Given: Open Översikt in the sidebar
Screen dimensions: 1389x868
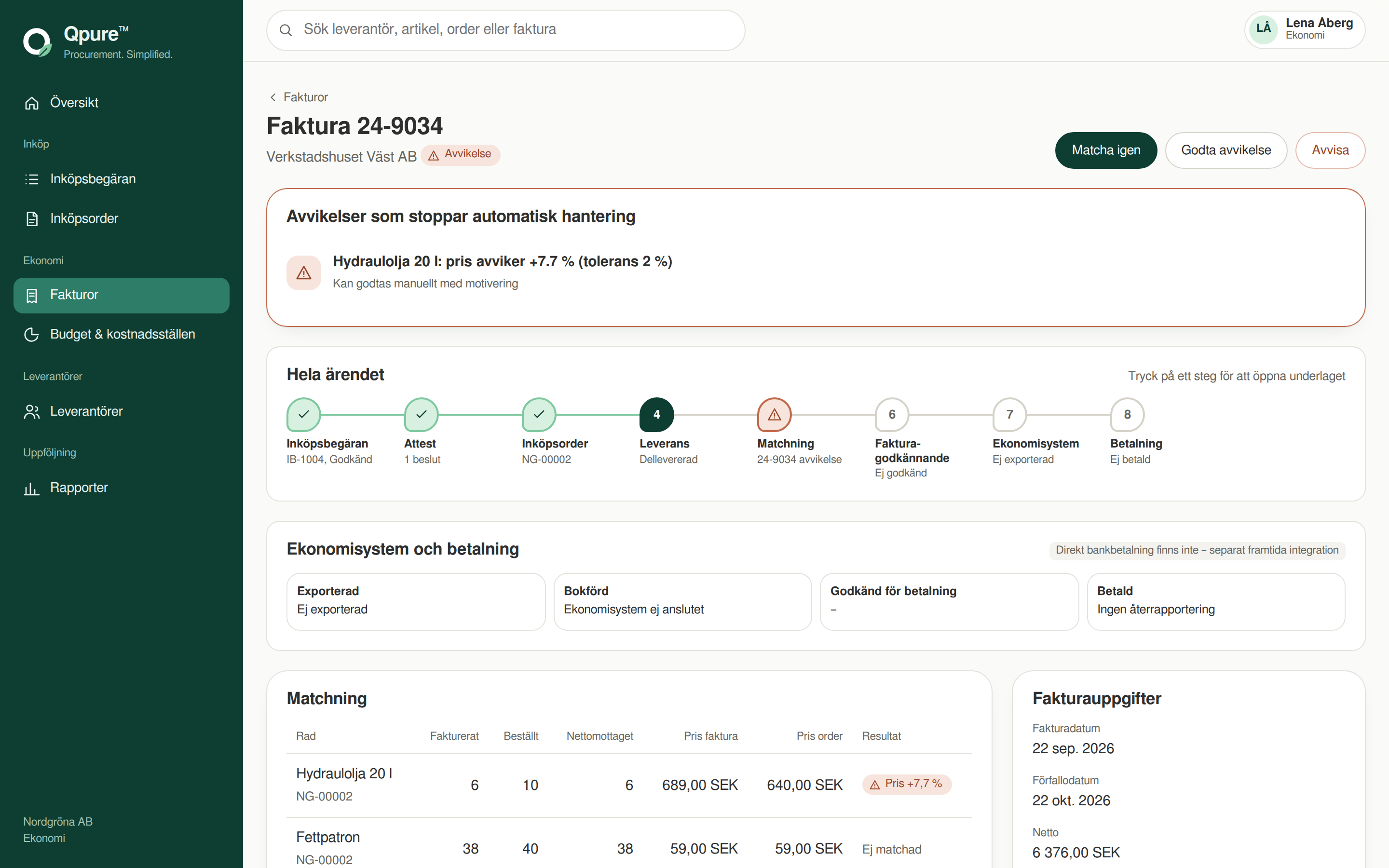Looking at the screenshot, I should pyautogui.click(x=121, y=103).
